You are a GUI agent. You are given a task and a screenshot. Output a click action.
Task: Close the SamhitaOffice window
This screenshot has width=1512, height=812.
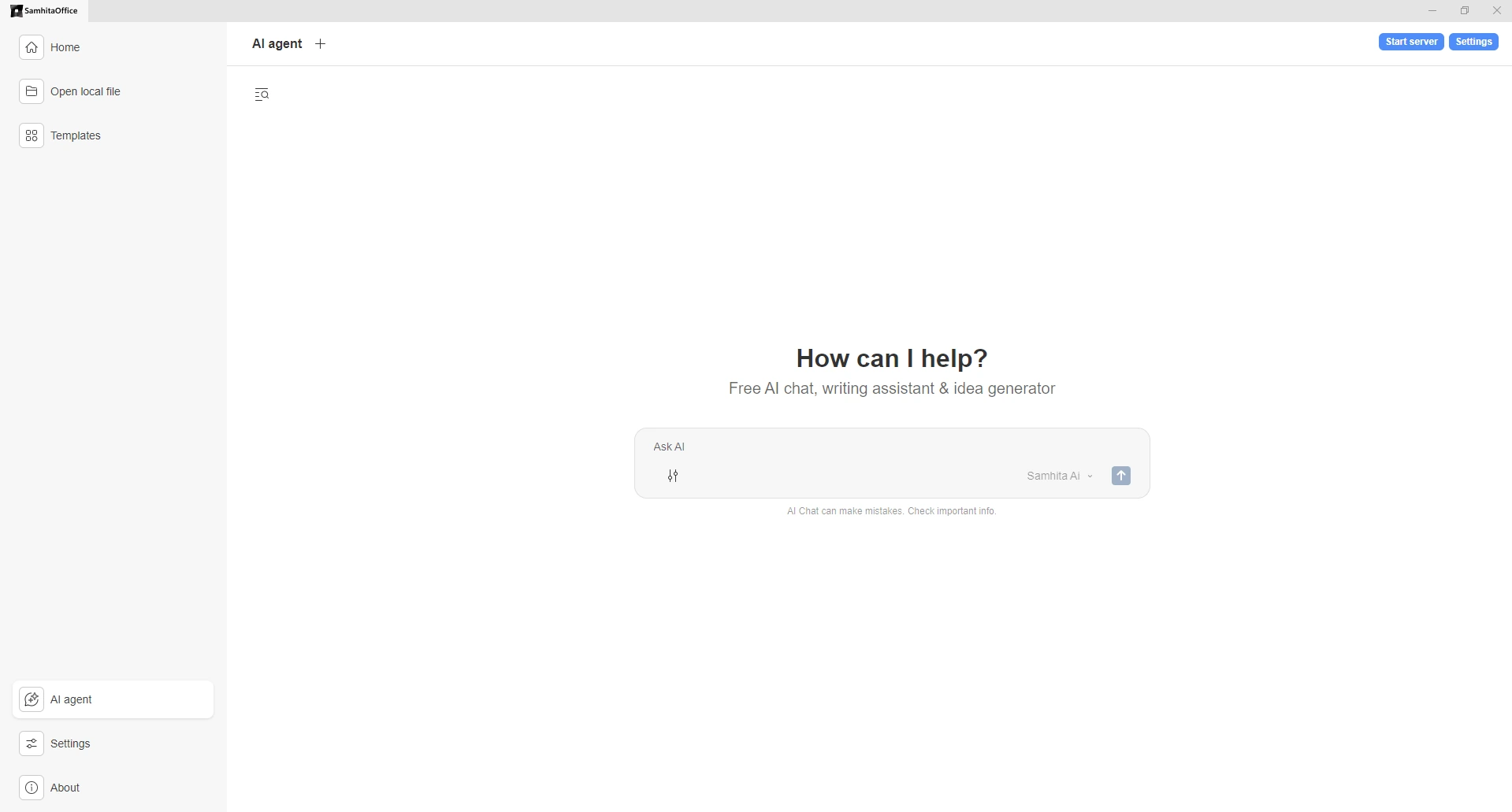point(1497,11)
